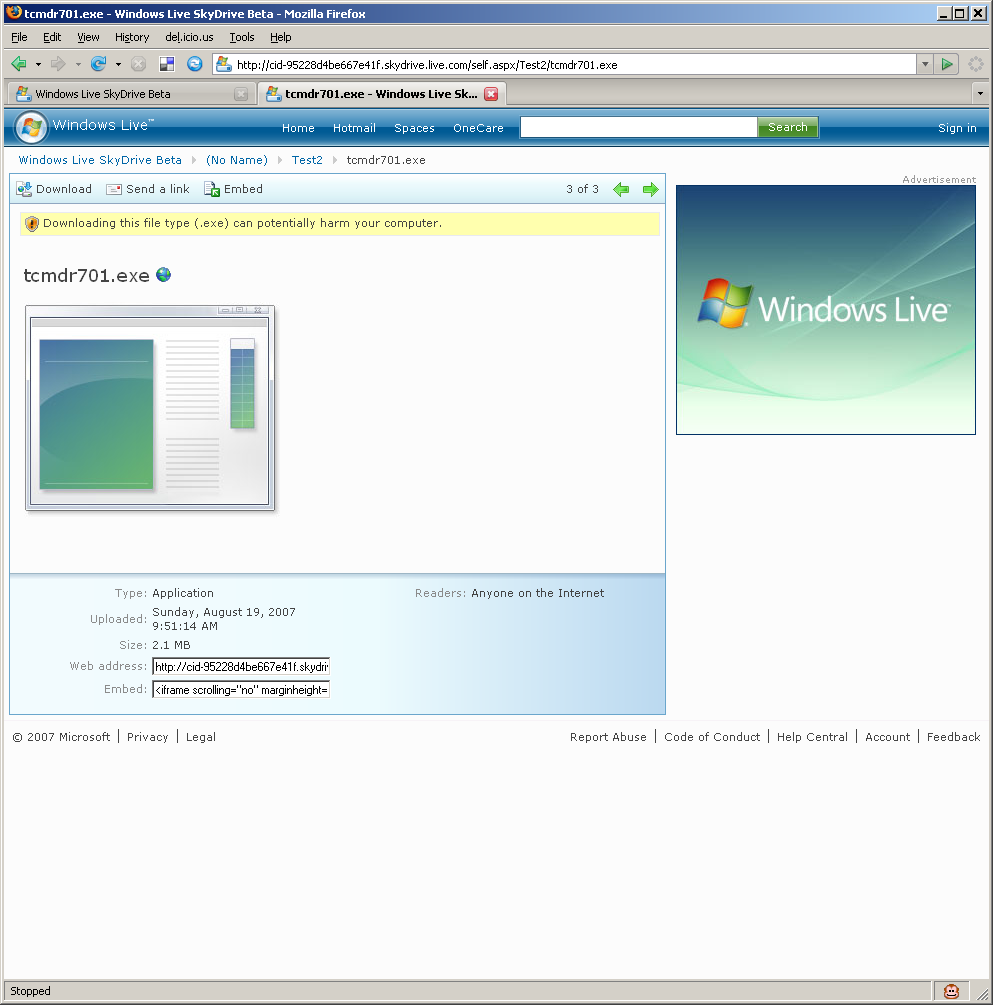
Task: Select the Web address text field
Action: [x=241, y=667]
